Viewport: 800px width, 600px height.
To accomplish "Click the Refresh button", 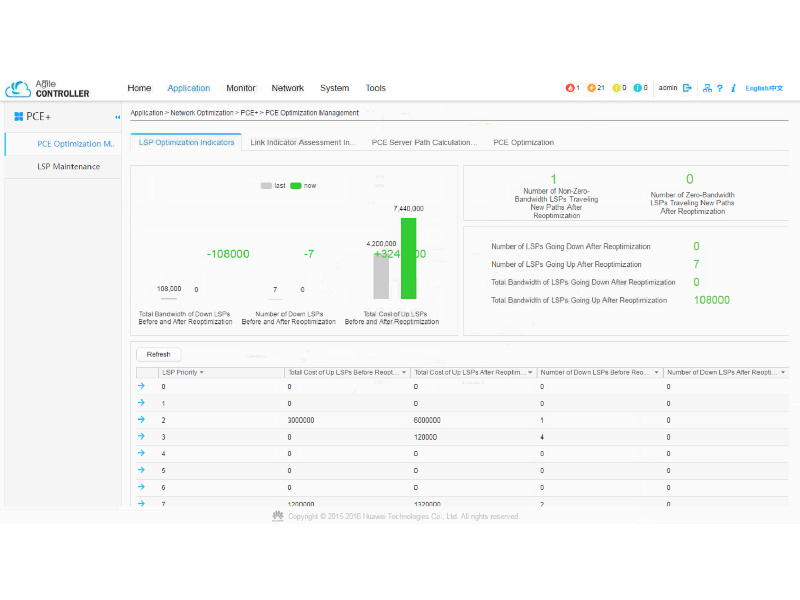I will pos(159,354).
